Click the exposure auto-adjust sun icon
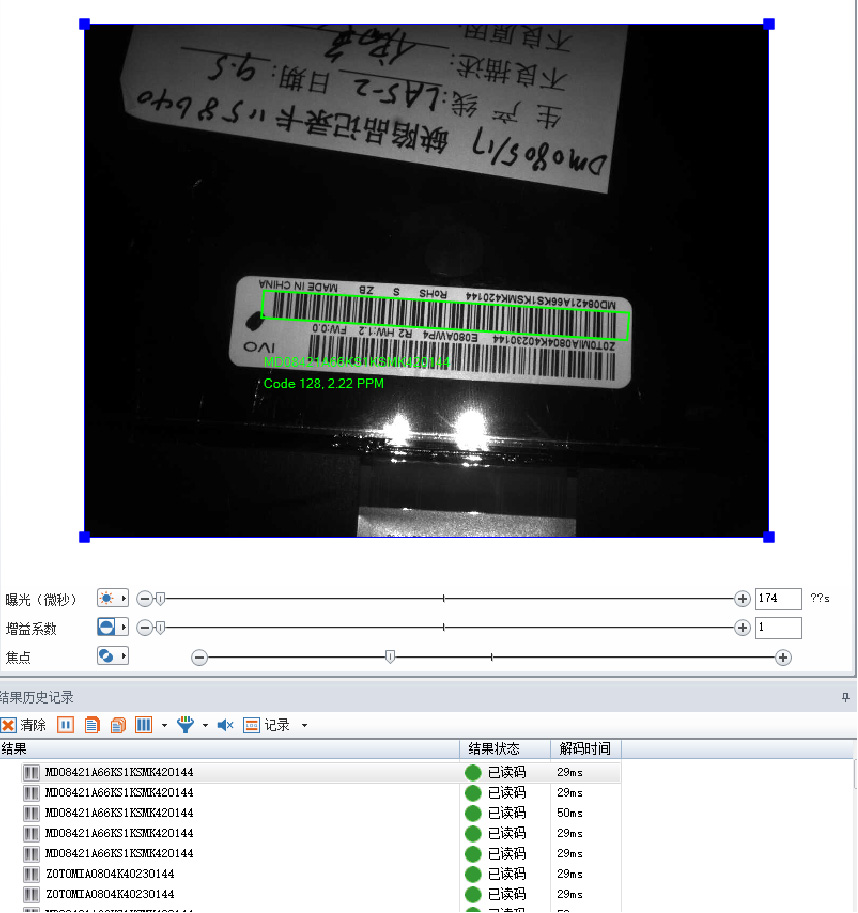858x913 pixels. (x=107, y=598)
